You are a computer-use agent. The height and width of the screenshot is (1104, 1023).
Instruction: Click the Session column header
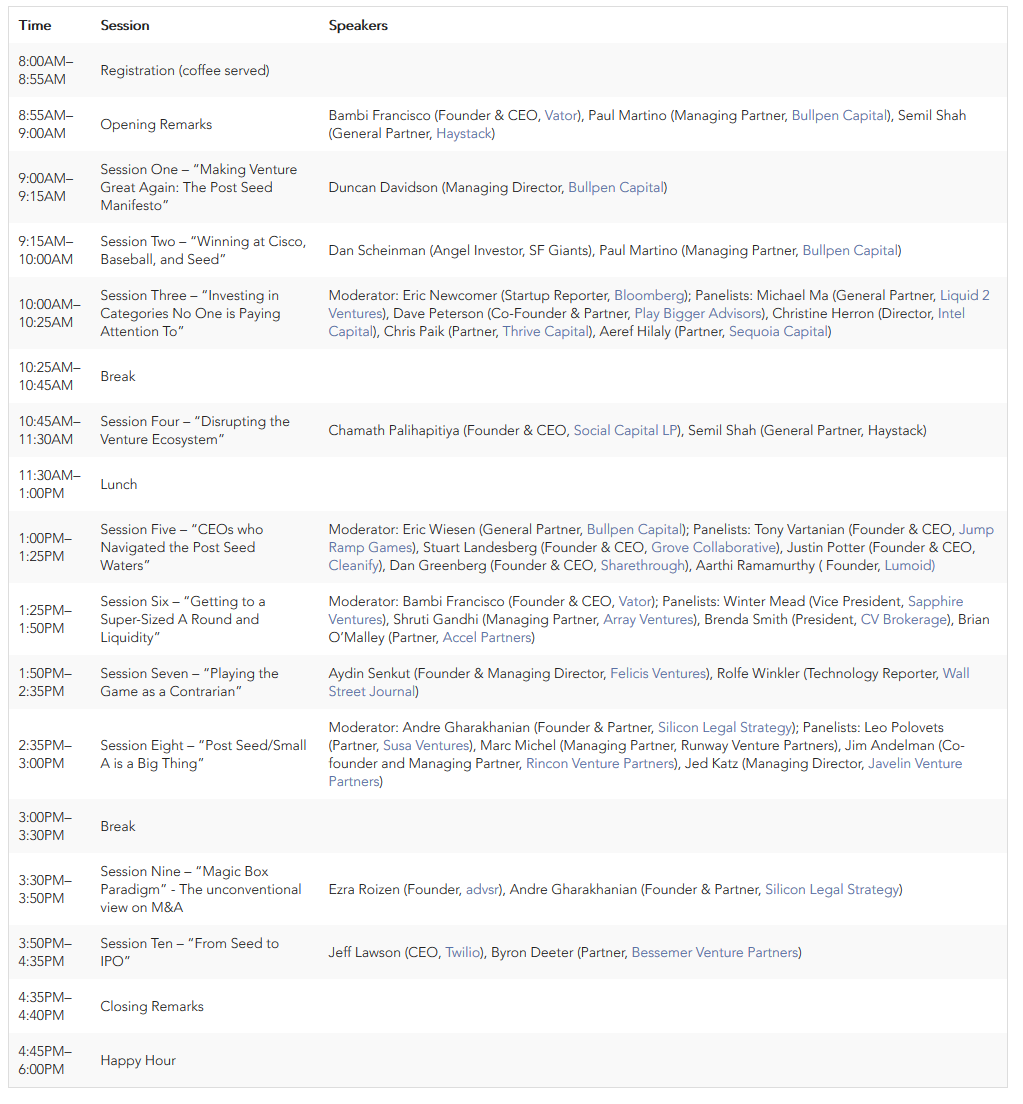click(125, 26)
